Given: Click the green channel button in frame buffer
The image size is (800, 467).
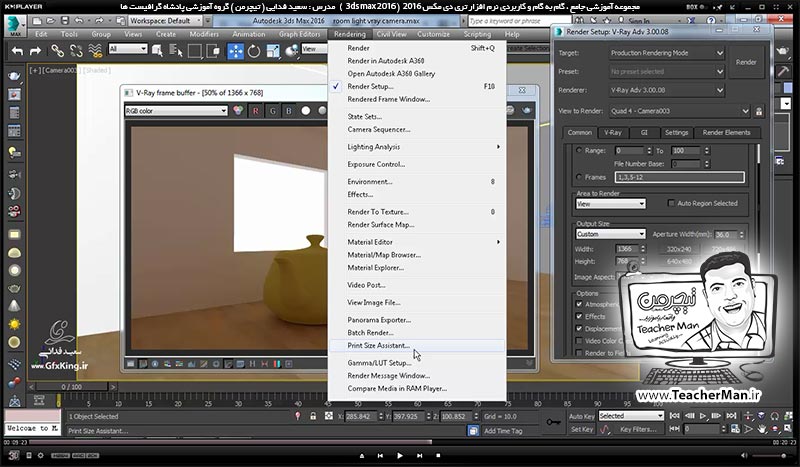Looking at the screenshot, I should pyautogui.click(x=272, y=111).
